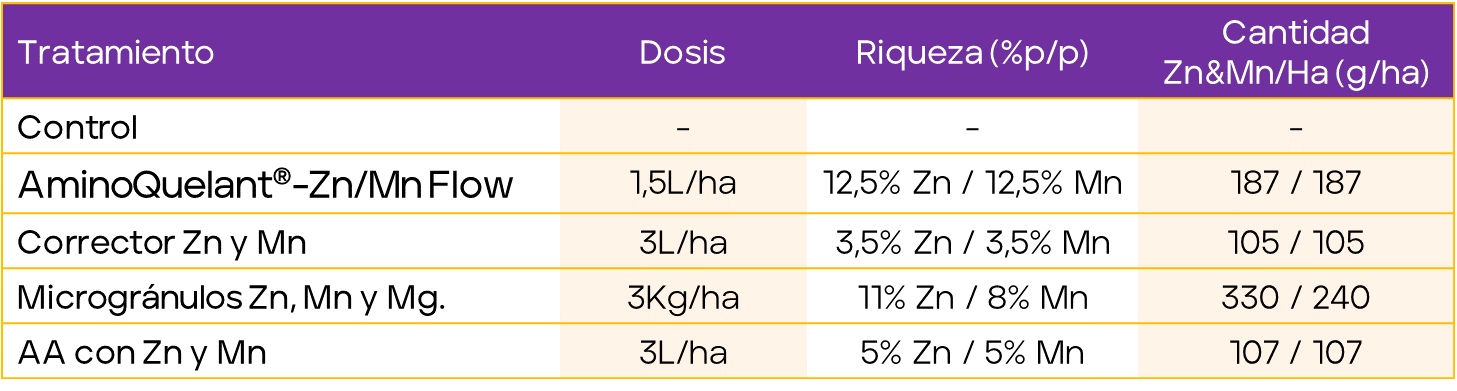The image size is (1457, 391).
Task: Click the 5% Zn / 5% Mn cell
Action: [x=972, y=352]
